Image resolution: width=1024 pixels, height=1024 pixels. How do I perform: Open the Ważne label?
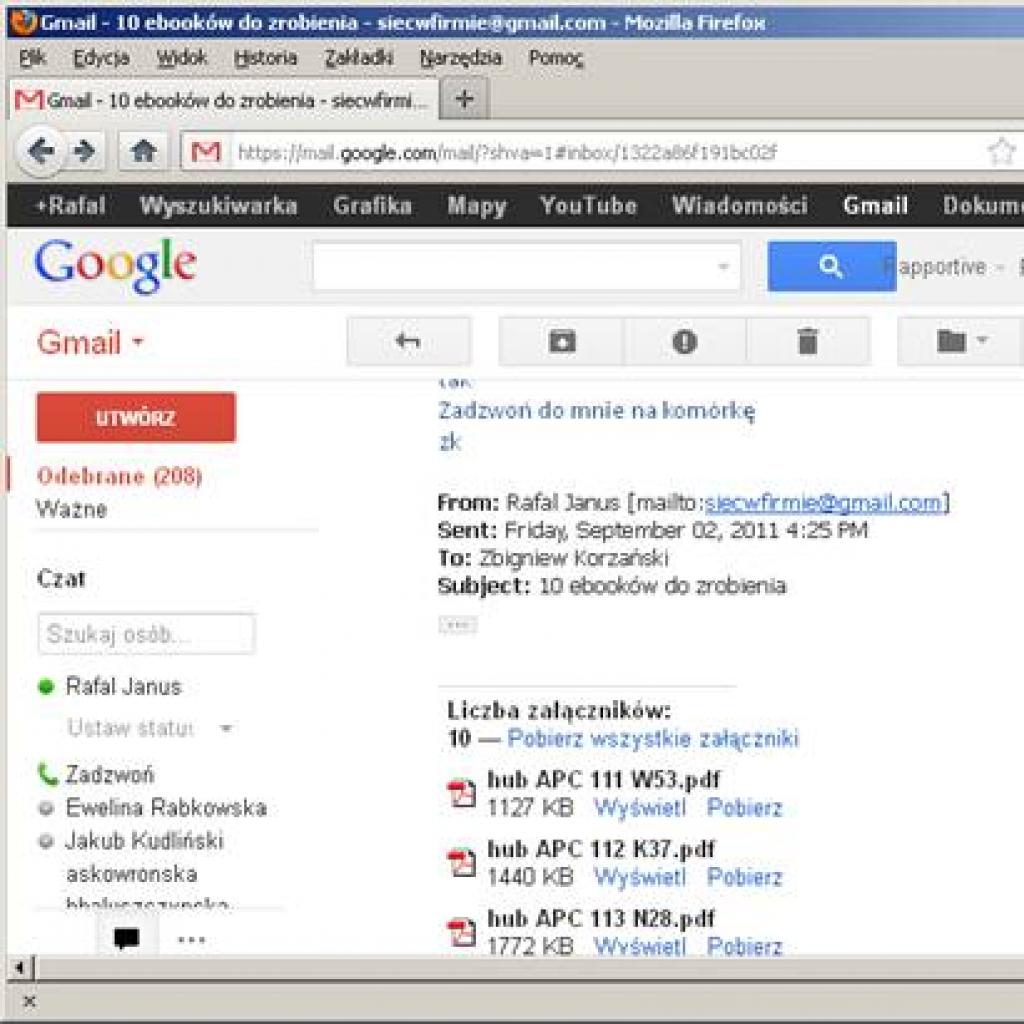[x=72, y=509]
